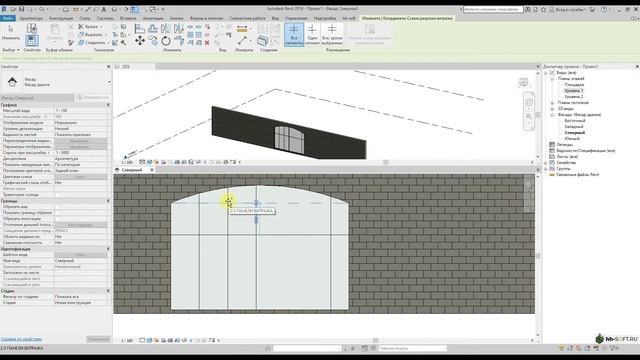Toggle the Properties palette ribbon button
This screenshot has width=640, height=360.
pos(31,40)
